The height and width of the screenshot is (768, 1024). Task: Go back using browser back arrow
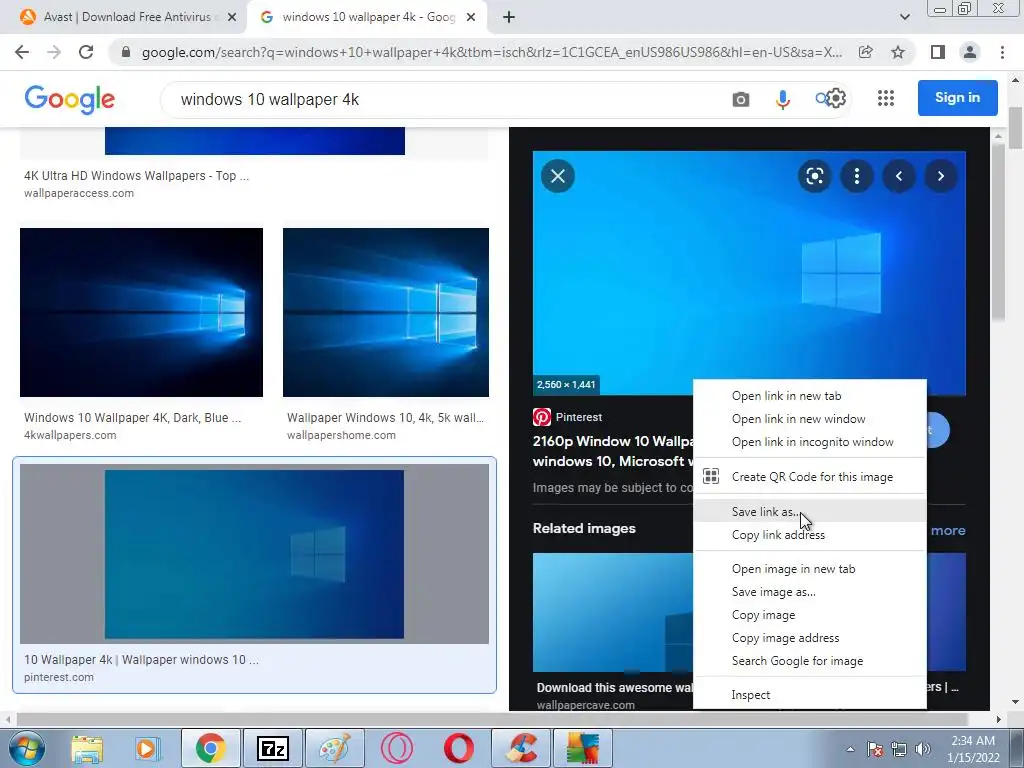(22, 52)
